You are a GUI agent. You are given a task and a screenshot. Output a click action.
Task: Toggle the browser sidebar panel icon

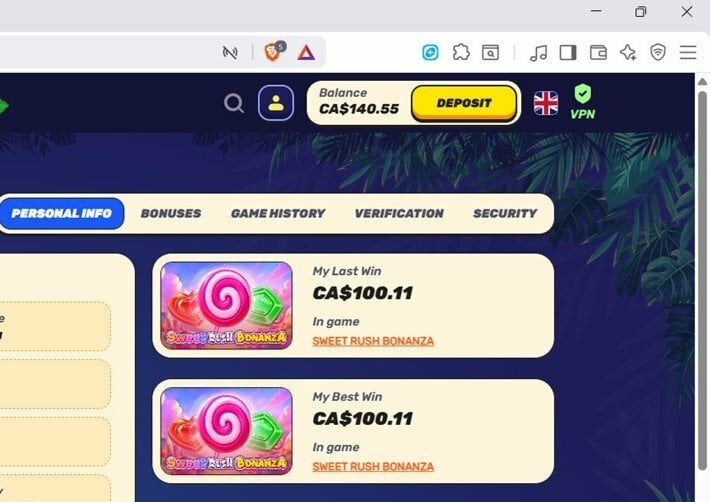(568, 53)
